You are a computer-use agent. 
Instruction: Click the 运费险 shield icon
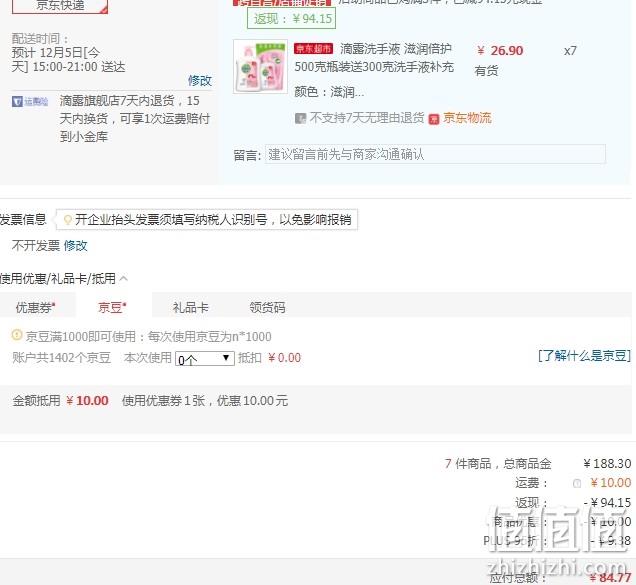[x=17, y=101]
